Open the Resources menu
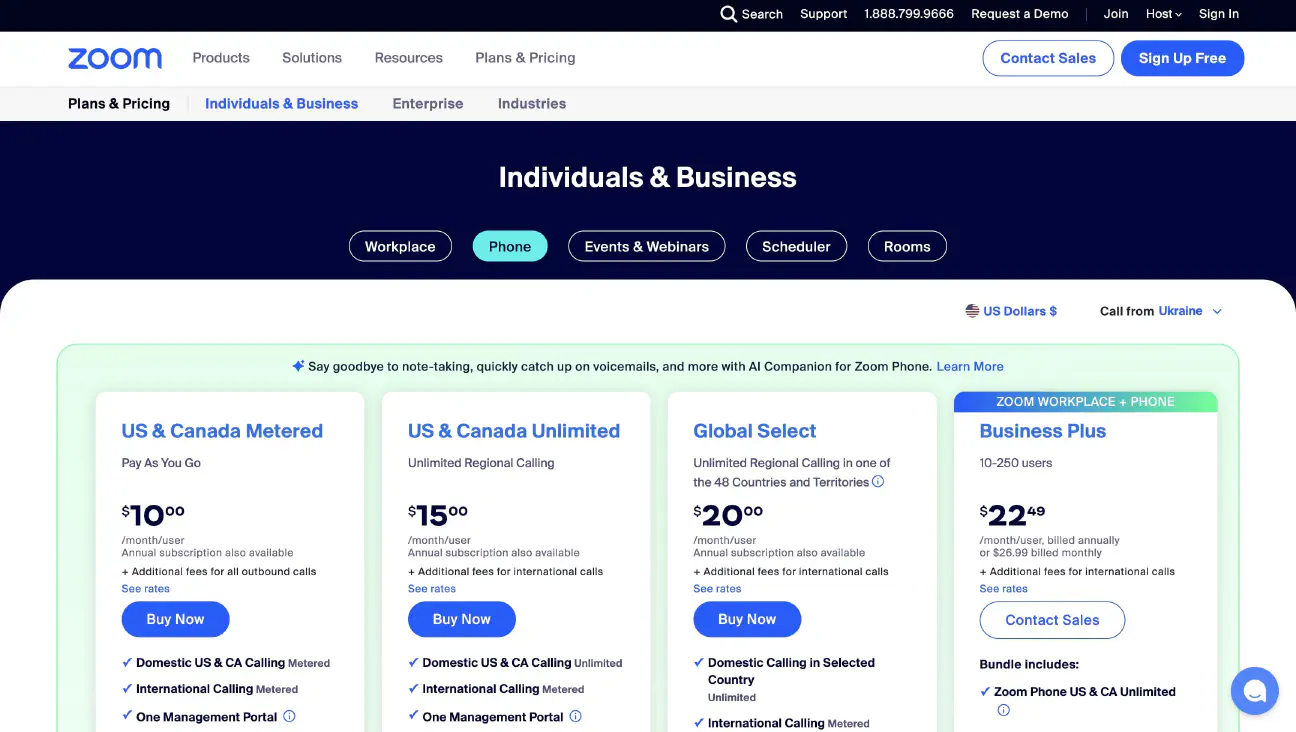Viewport: 1296px width, 732px height. pos(409,58)
